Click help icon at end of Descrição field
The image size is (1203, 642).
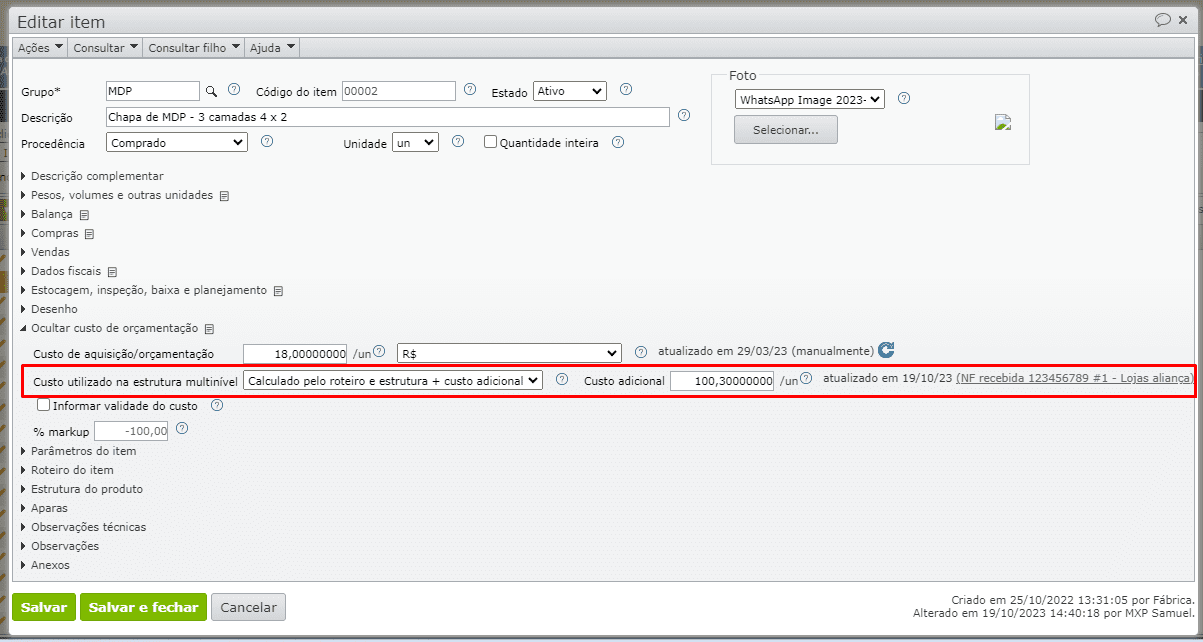684,115
